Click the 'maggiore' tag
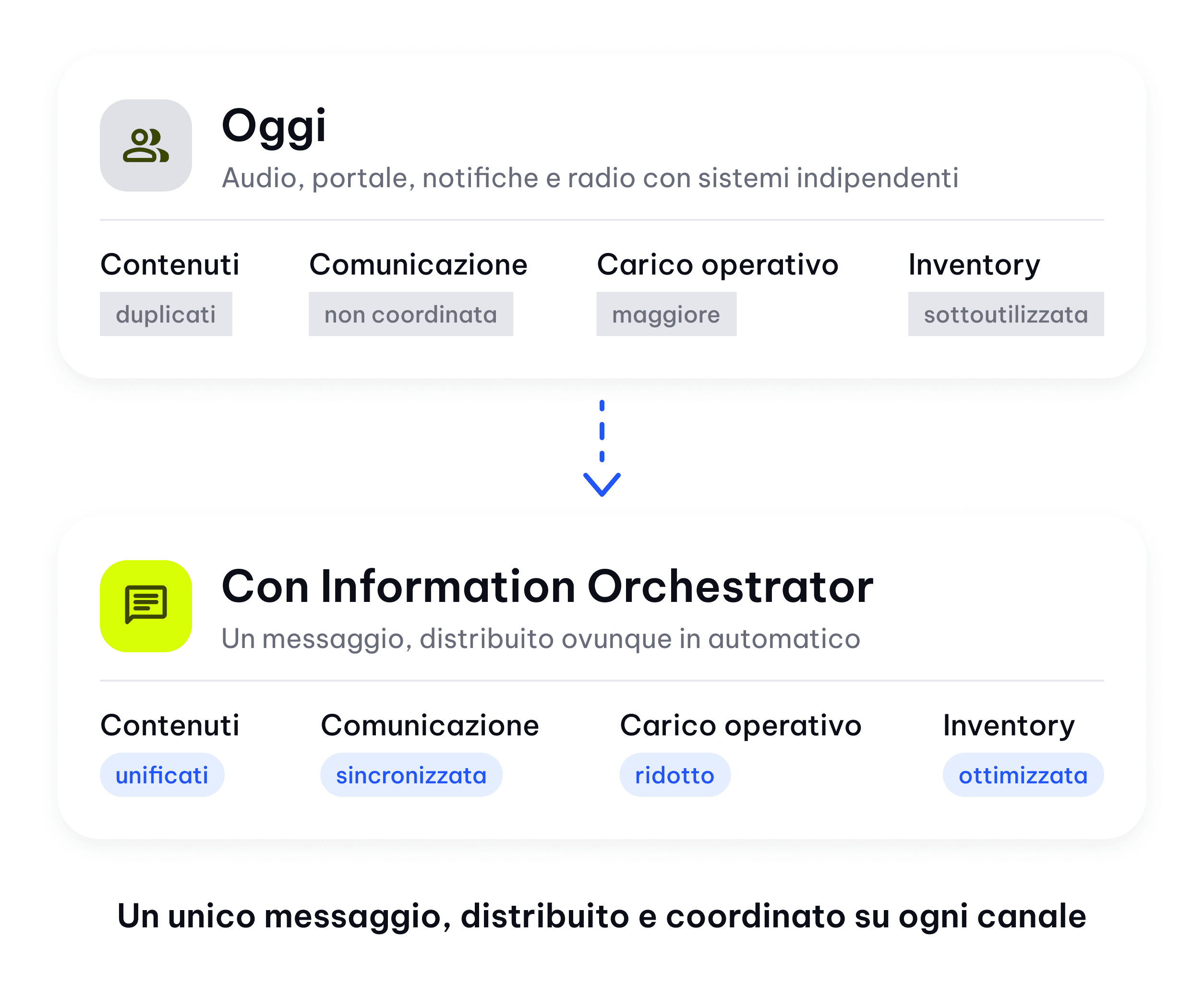This screenshot has height=1008, width=1204. click(666, 313)
